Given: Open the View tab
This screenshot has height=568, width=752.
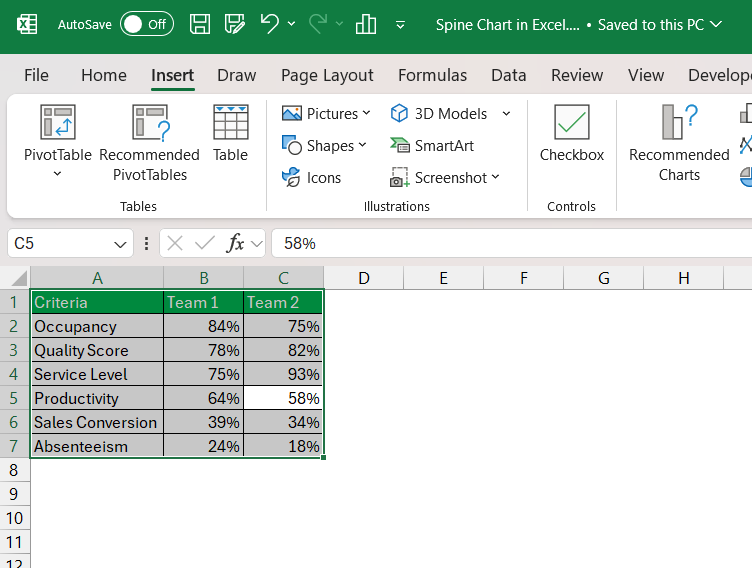Looking at the screenshot, I should pos(646,75).
